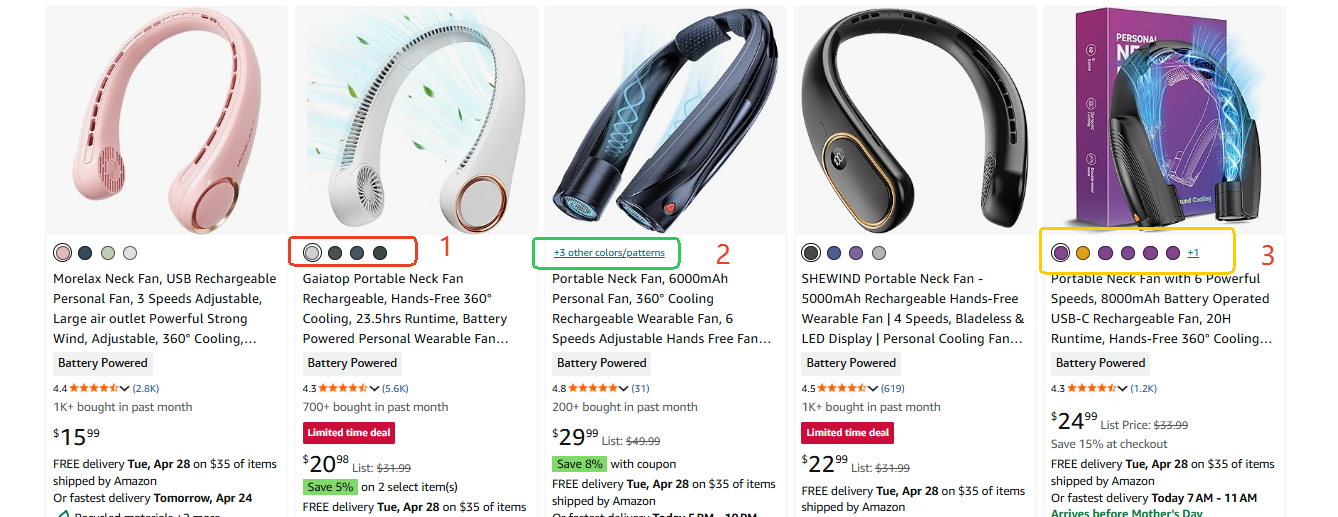This screenshot has height=517, width=1338.
Task: Select the first purple swatch on 8000mAh fan
Action: pos(1061,253)
